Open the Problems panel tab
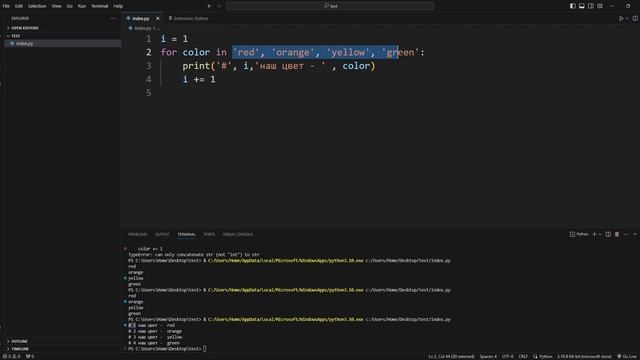Viewport: 640px width, 360px height. click(x=138, y=235)
